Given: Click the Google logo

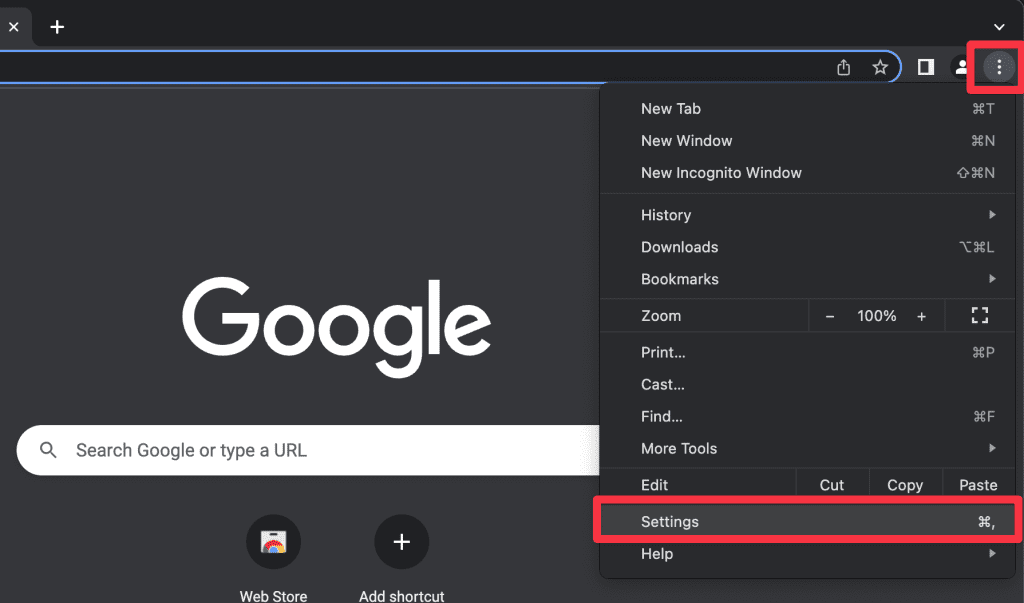Looking at the screenshot, I should point(336,326).
